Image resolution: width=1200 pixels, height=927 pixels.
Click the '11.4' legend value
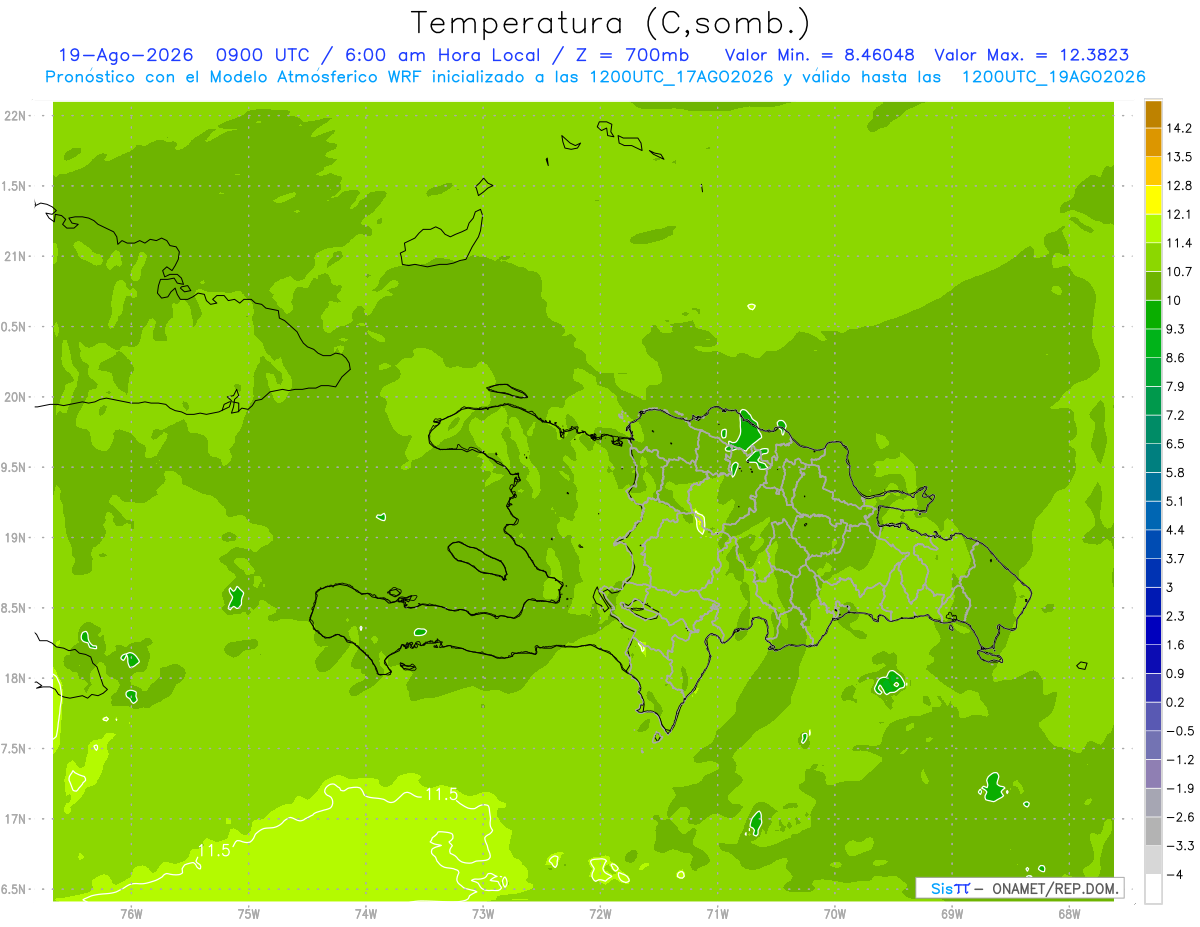(1180, 243)
